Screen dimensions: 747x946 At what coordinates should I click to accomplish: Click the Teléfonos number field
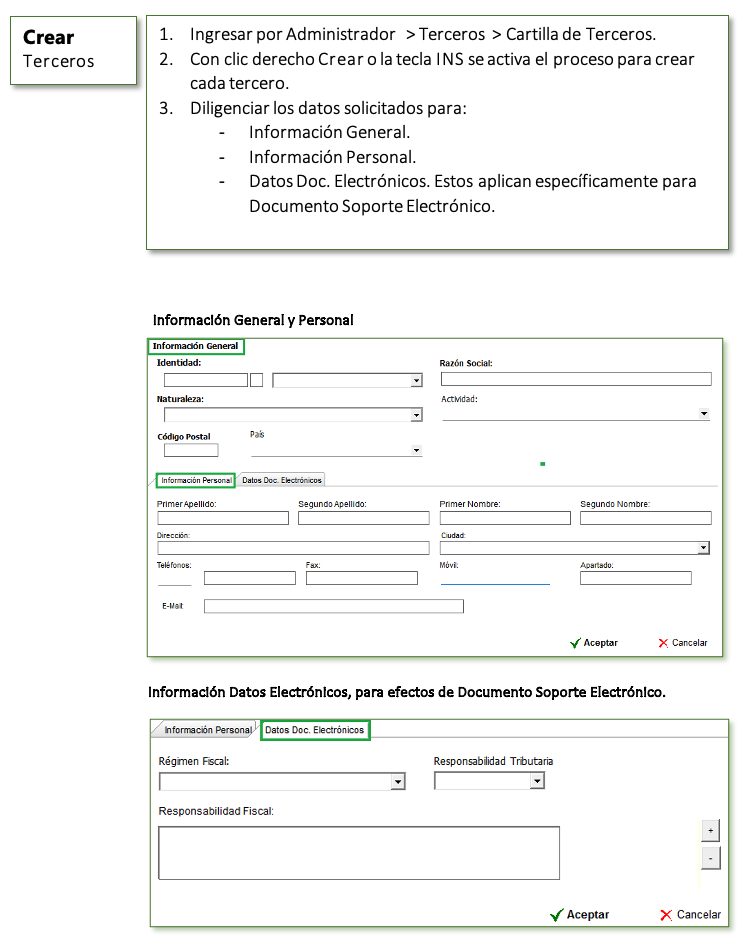250,578
